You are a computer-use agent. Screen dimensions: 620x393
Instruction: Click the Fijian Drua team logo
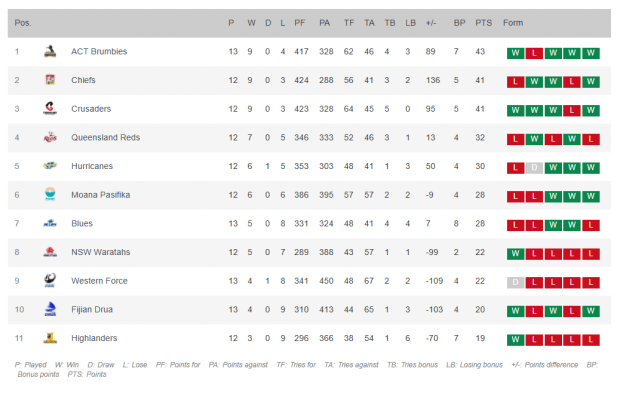[50, 309]
